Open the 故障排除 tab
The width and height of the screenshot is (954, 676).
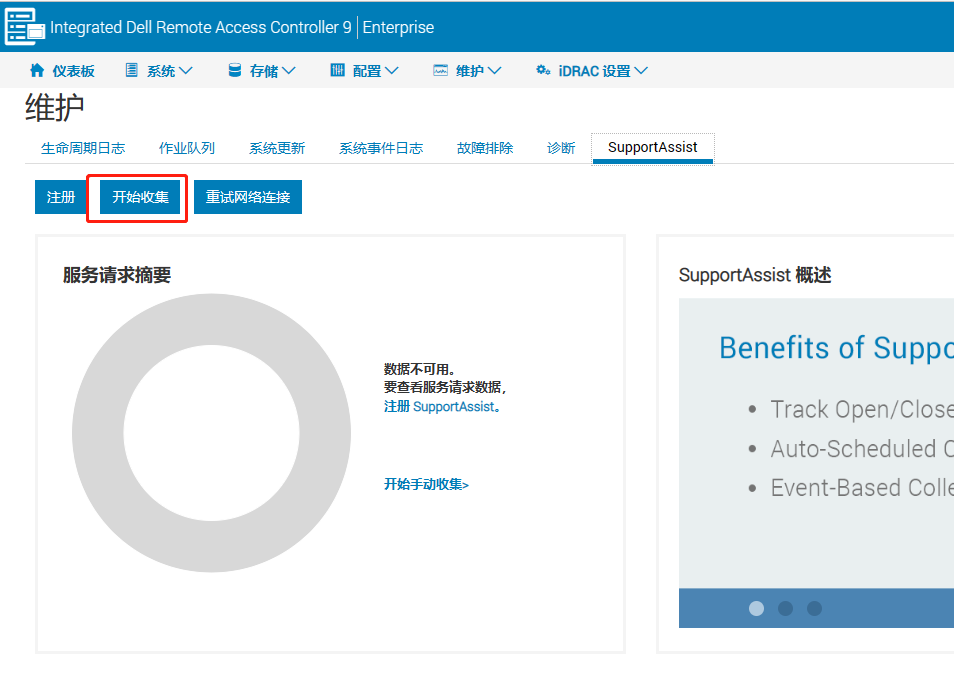click(x=485, y=146)
